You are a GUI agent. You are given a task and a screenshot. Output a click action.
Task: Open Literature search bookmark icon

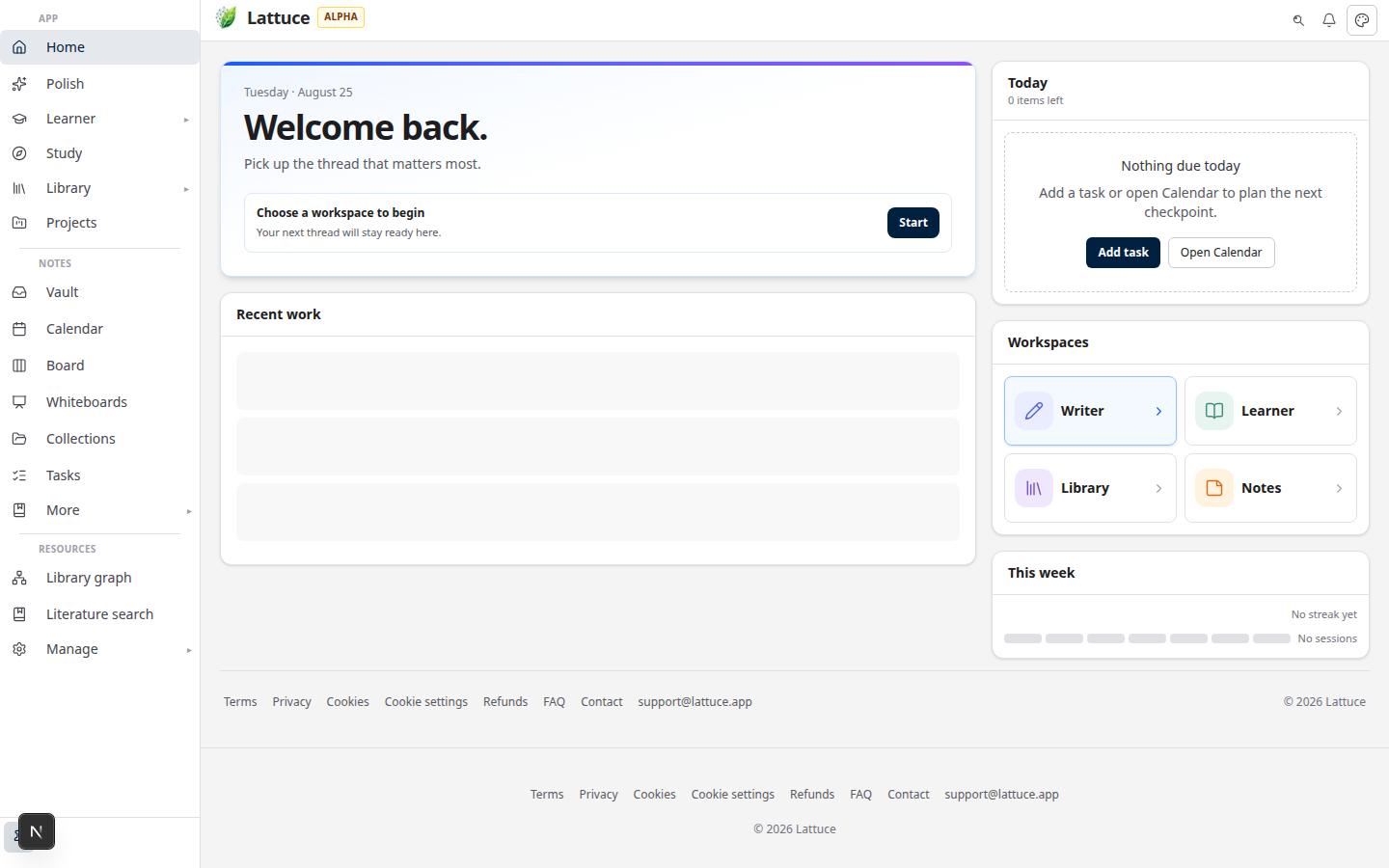(19, 614)
